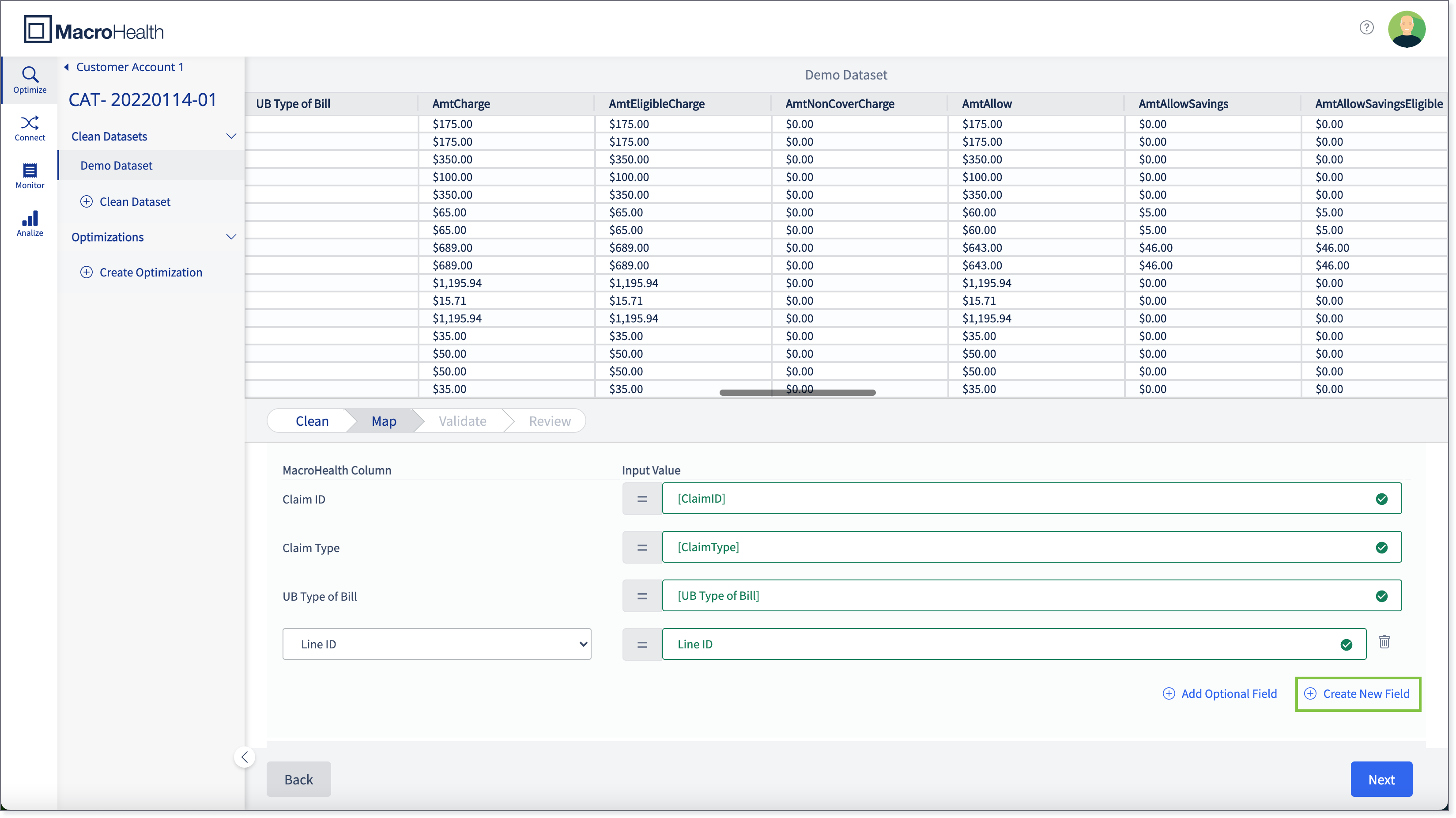Open the user profile avatar
Viewport: 1456px width, 818px height.
(1407, 30)
